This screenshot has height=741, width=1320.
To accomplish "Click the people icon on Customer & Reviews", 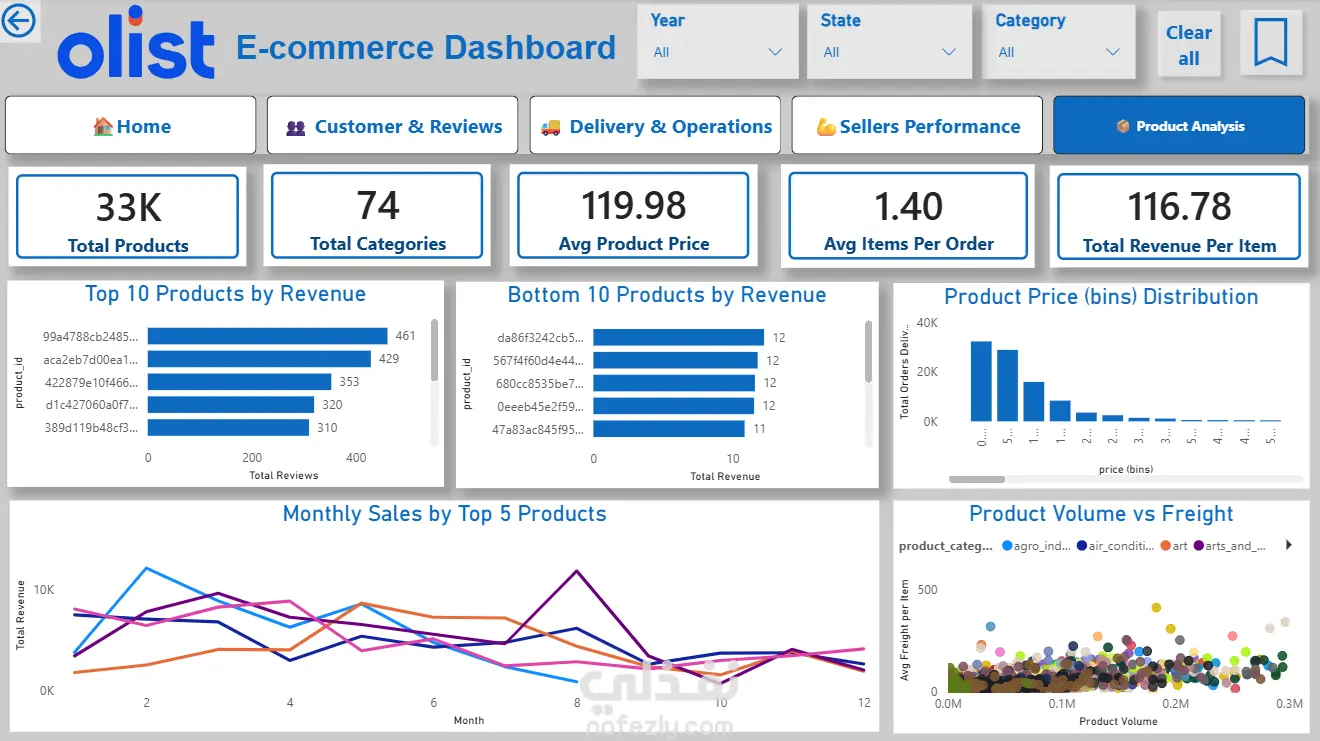I will (x=295, y=128).
